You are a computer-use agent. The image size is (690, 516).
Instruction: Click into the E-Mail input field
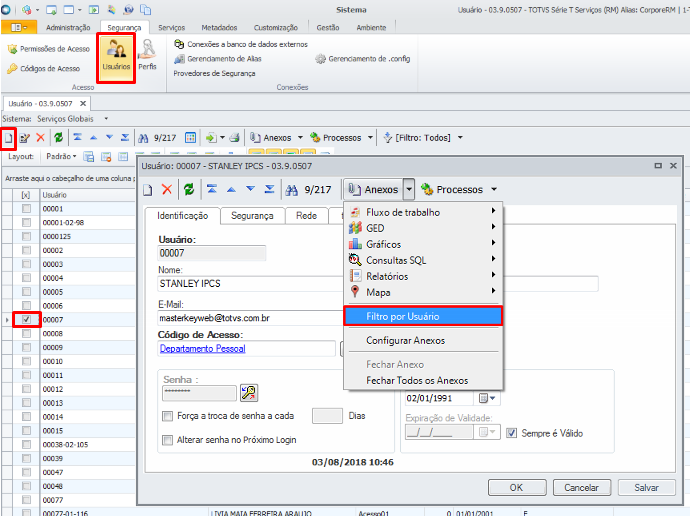246,317
